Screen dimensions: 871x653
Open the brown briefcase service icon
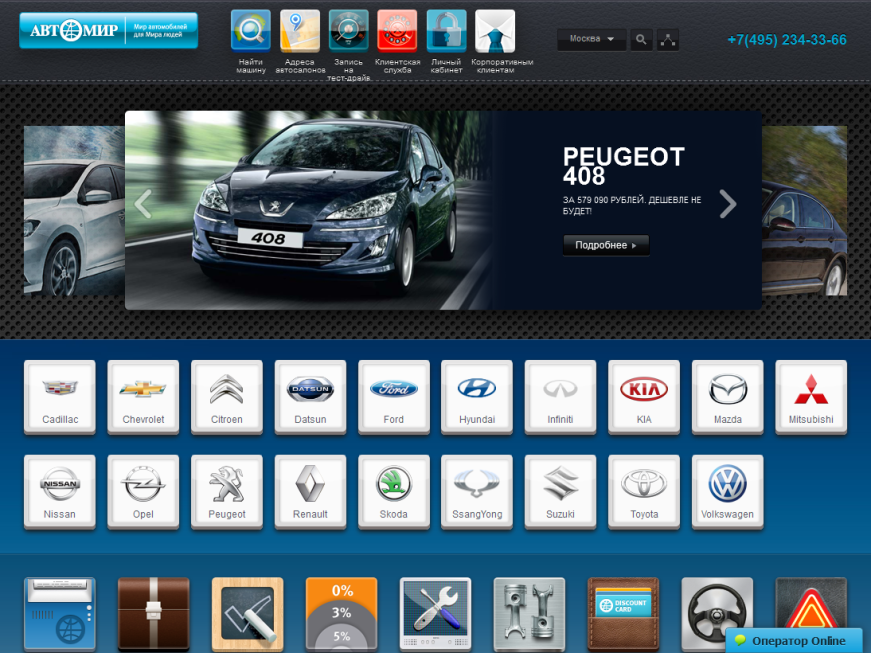[153, 615]
